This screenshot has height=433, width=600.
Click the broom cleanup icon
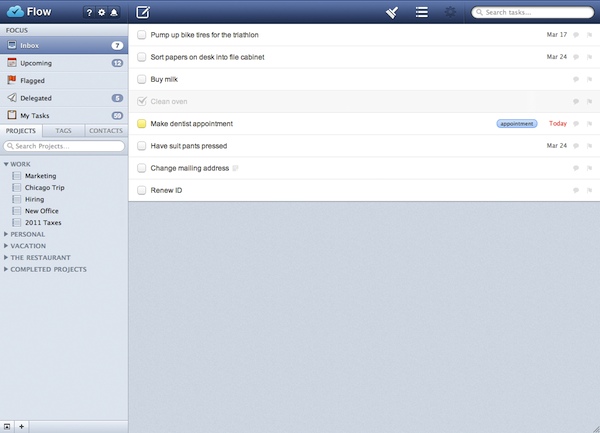point(392,12)
